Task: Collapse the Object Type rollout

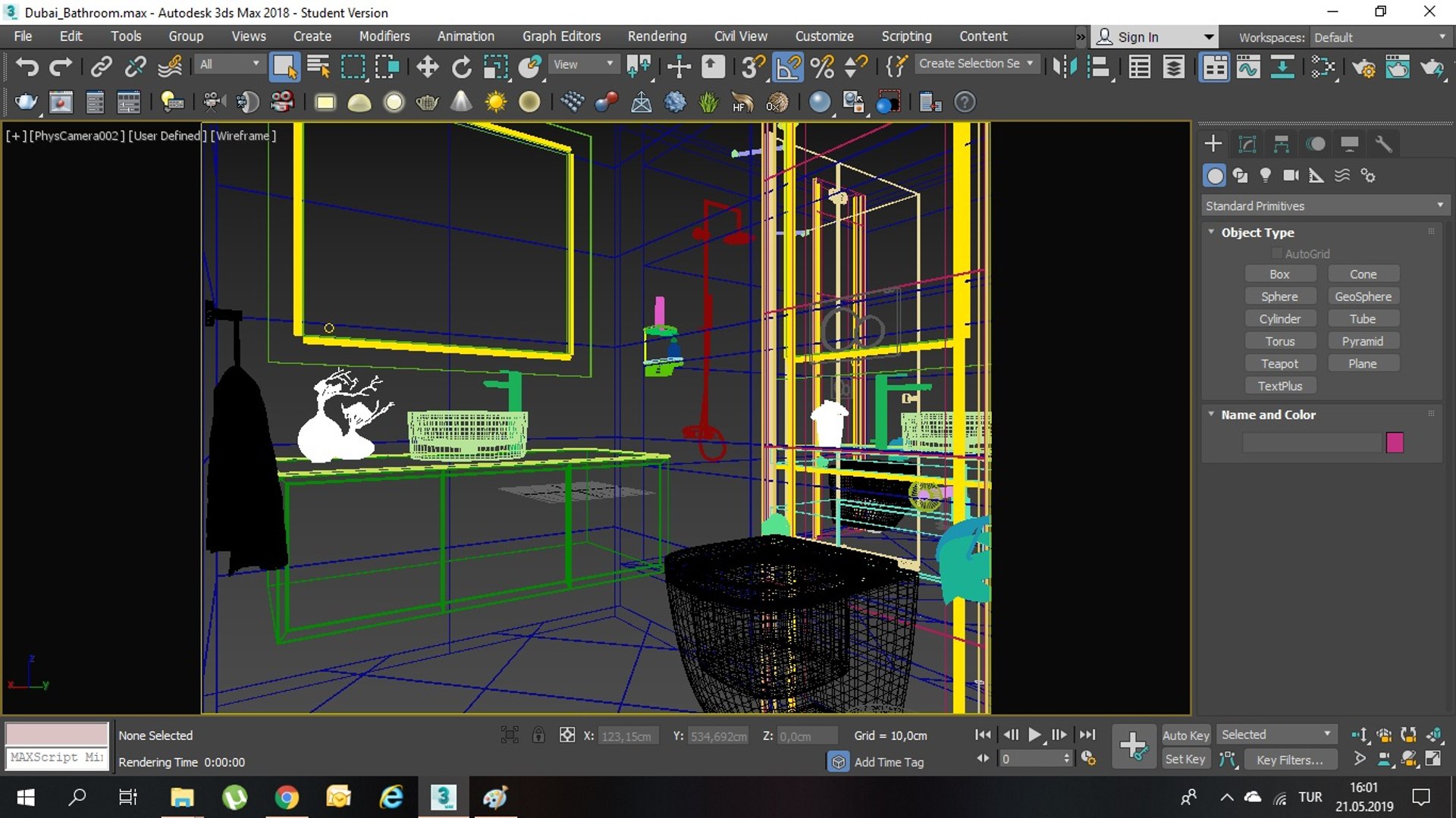Action: click(1257, 232)
